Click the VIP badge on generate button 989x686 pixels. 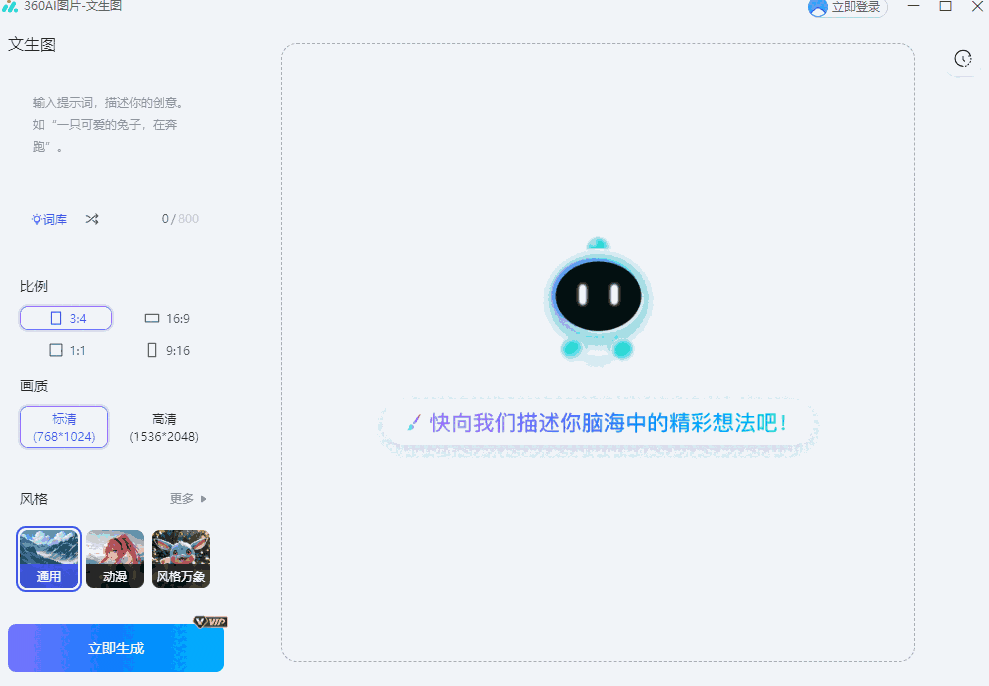(211, 621)
